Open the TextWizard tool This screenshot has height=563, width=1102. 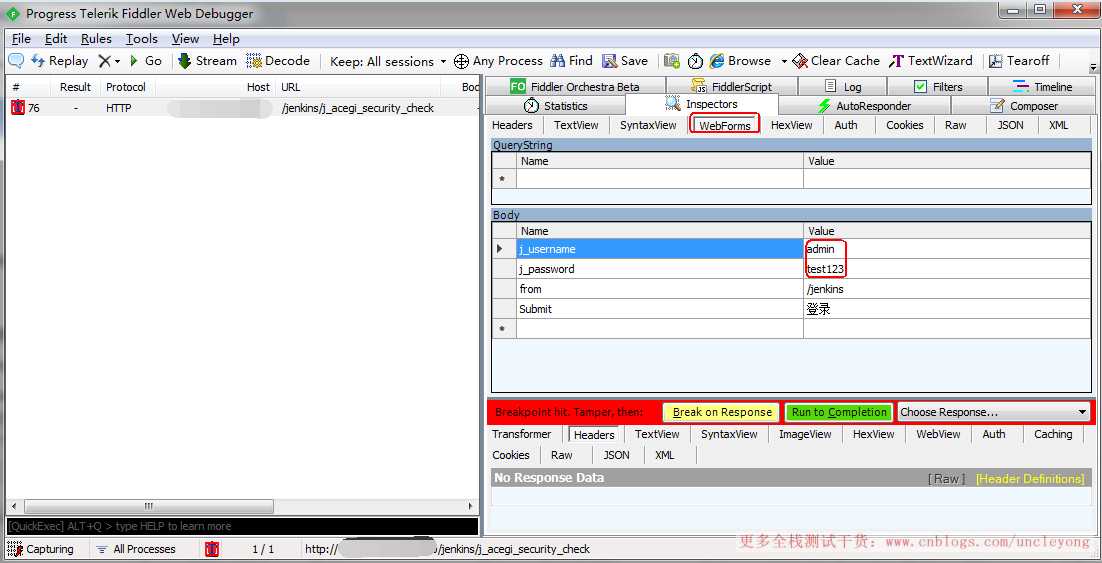point(931,61)
